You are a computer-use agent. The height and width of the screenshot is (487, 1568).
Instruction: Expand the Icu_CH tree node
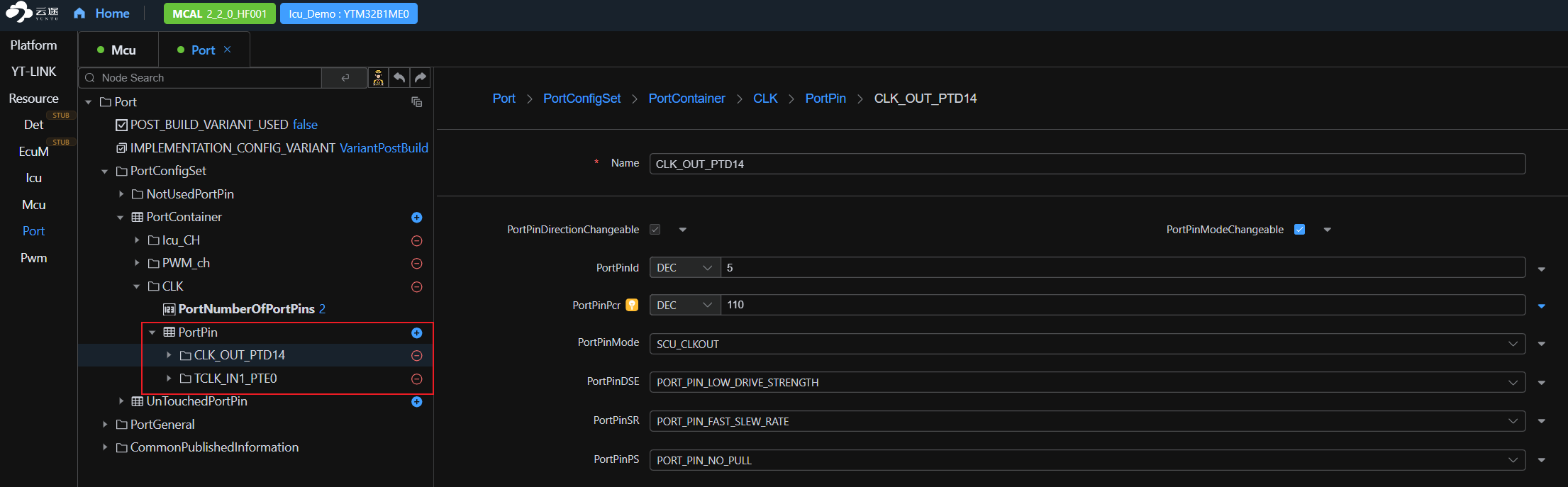tap(136, 240)
